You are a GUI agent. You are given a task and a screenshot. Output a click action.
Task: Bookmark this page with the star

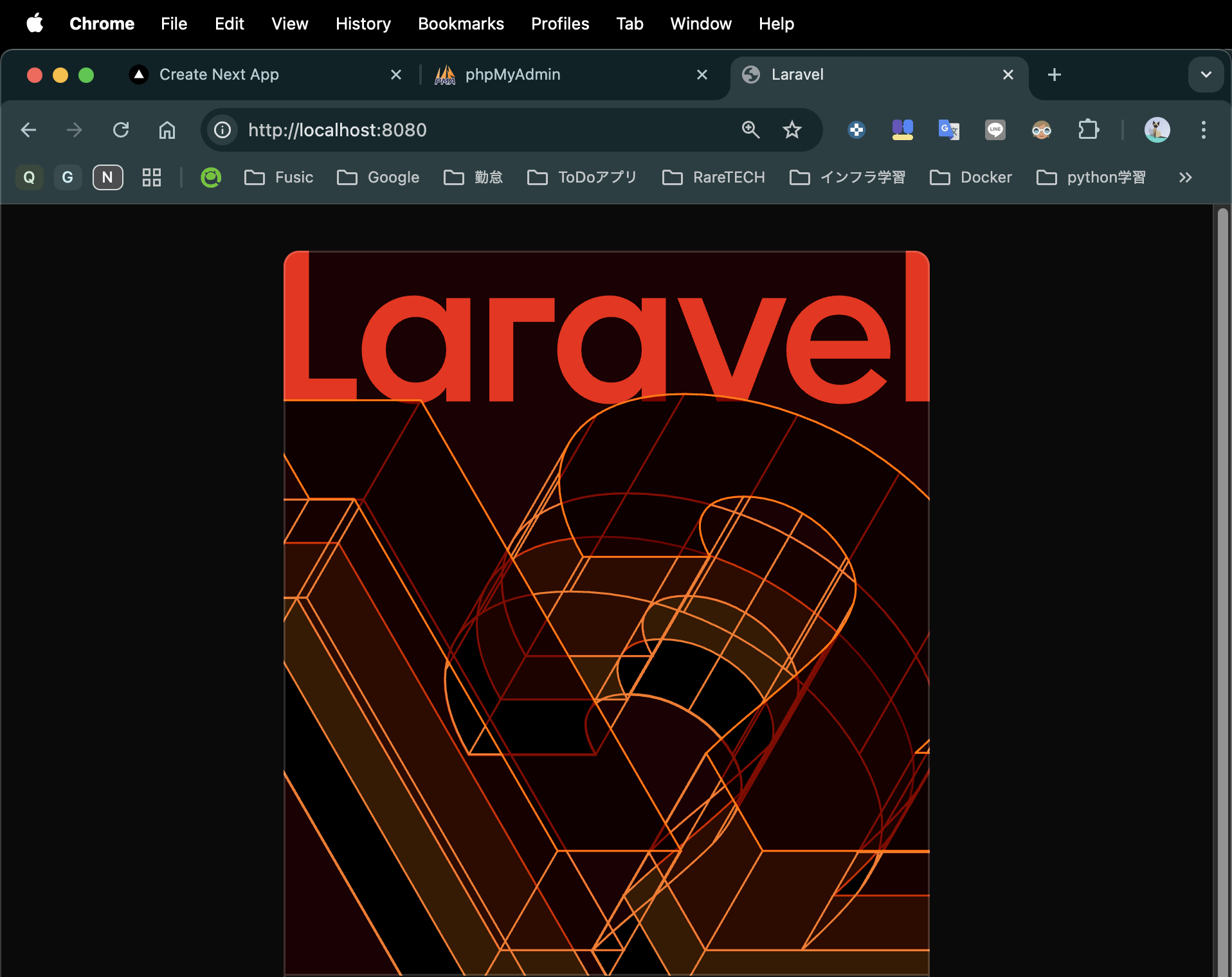point(792,130)
